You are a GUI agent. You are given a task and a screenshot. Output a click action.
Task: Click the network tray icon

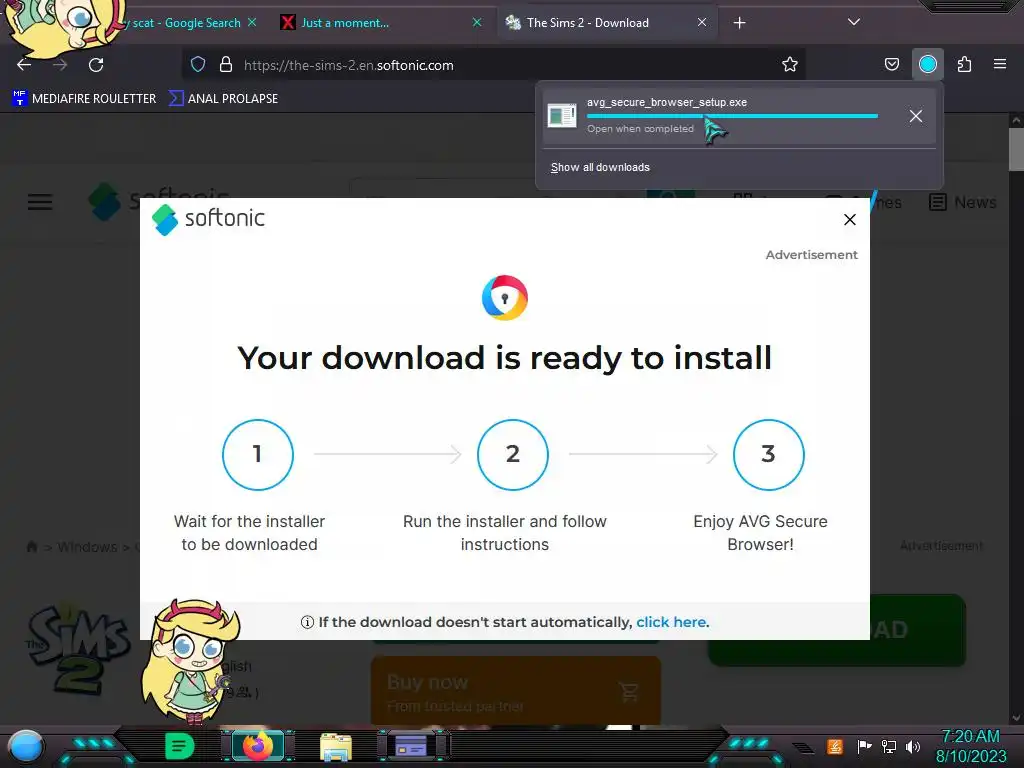888,746
